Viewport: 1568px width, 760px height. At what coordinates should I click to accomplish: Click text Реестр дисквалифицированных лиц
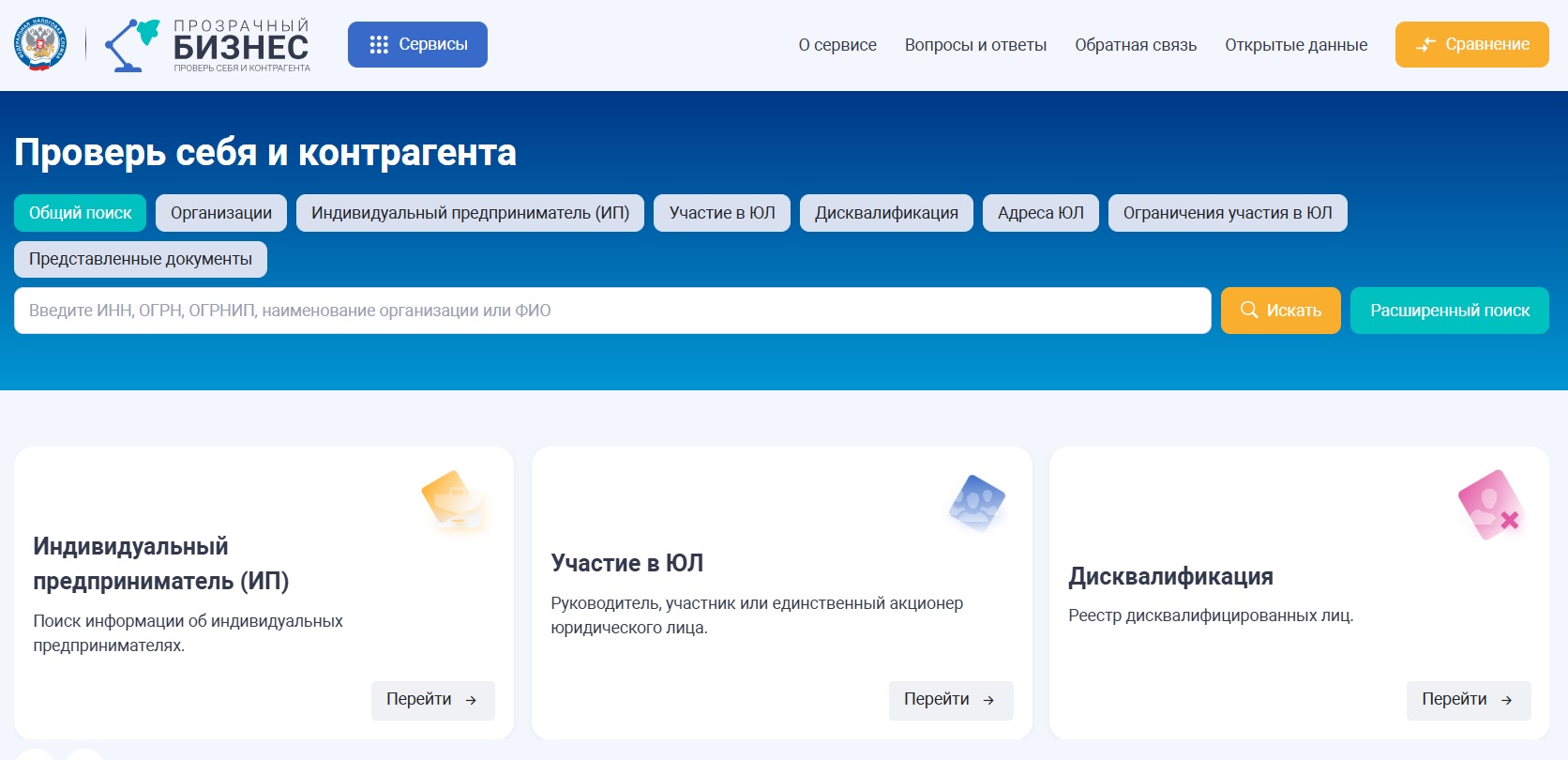click(x=1211, y=616)
